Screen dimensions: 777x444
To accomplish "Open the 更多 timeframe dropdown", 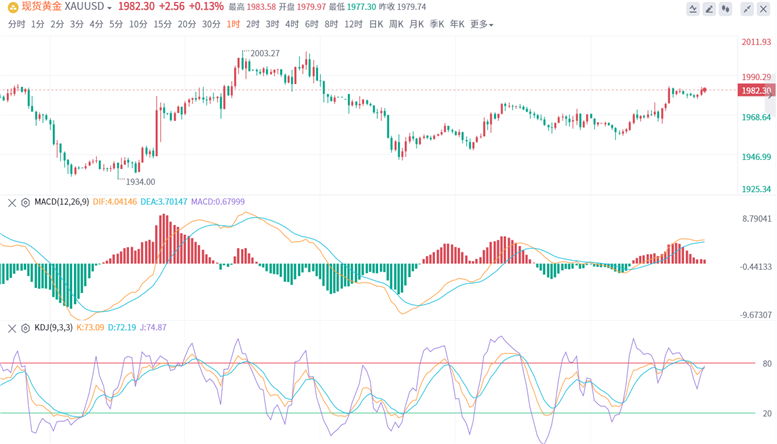I will coord(482,24).
